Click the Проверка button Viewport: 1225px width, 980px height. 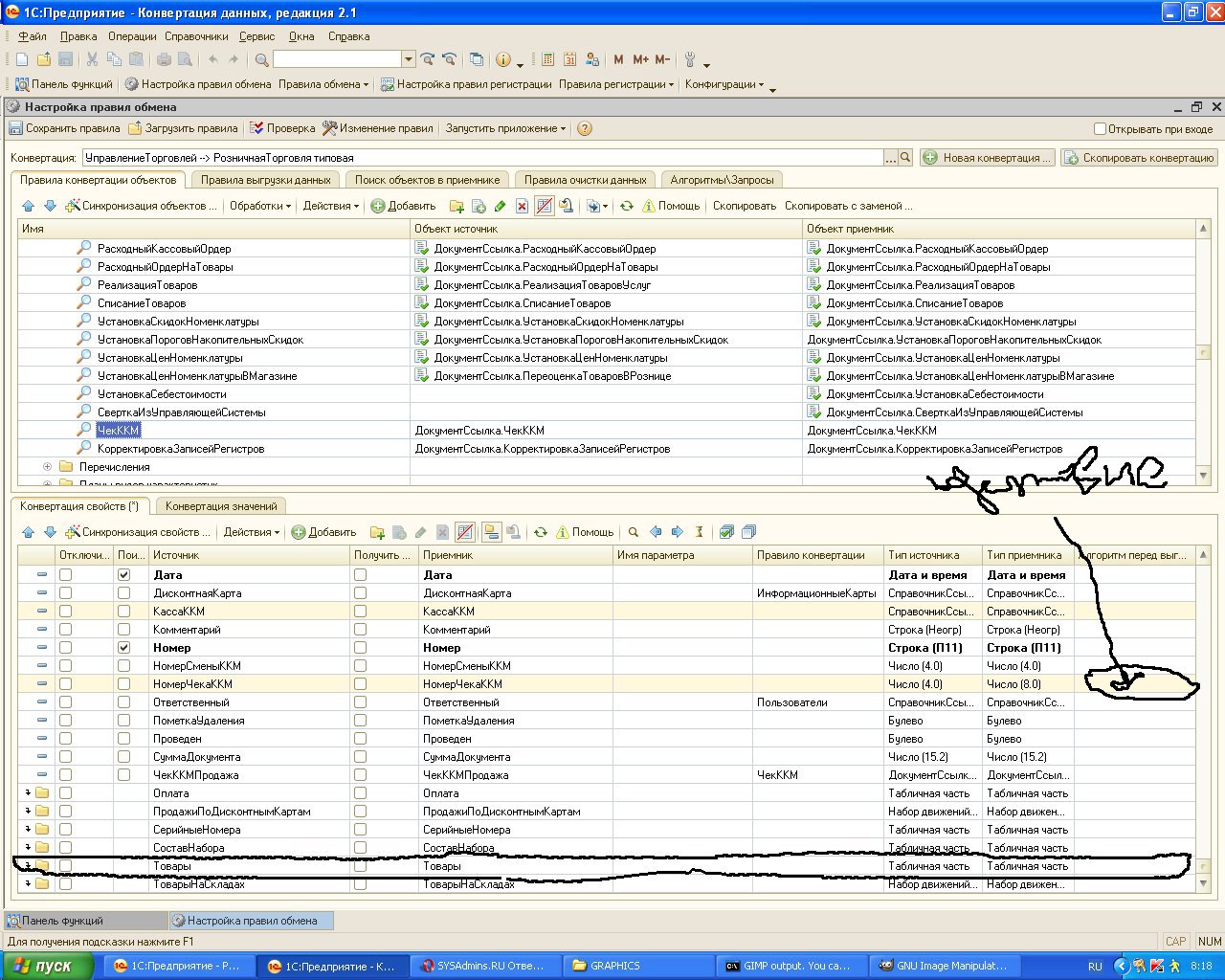282,128
